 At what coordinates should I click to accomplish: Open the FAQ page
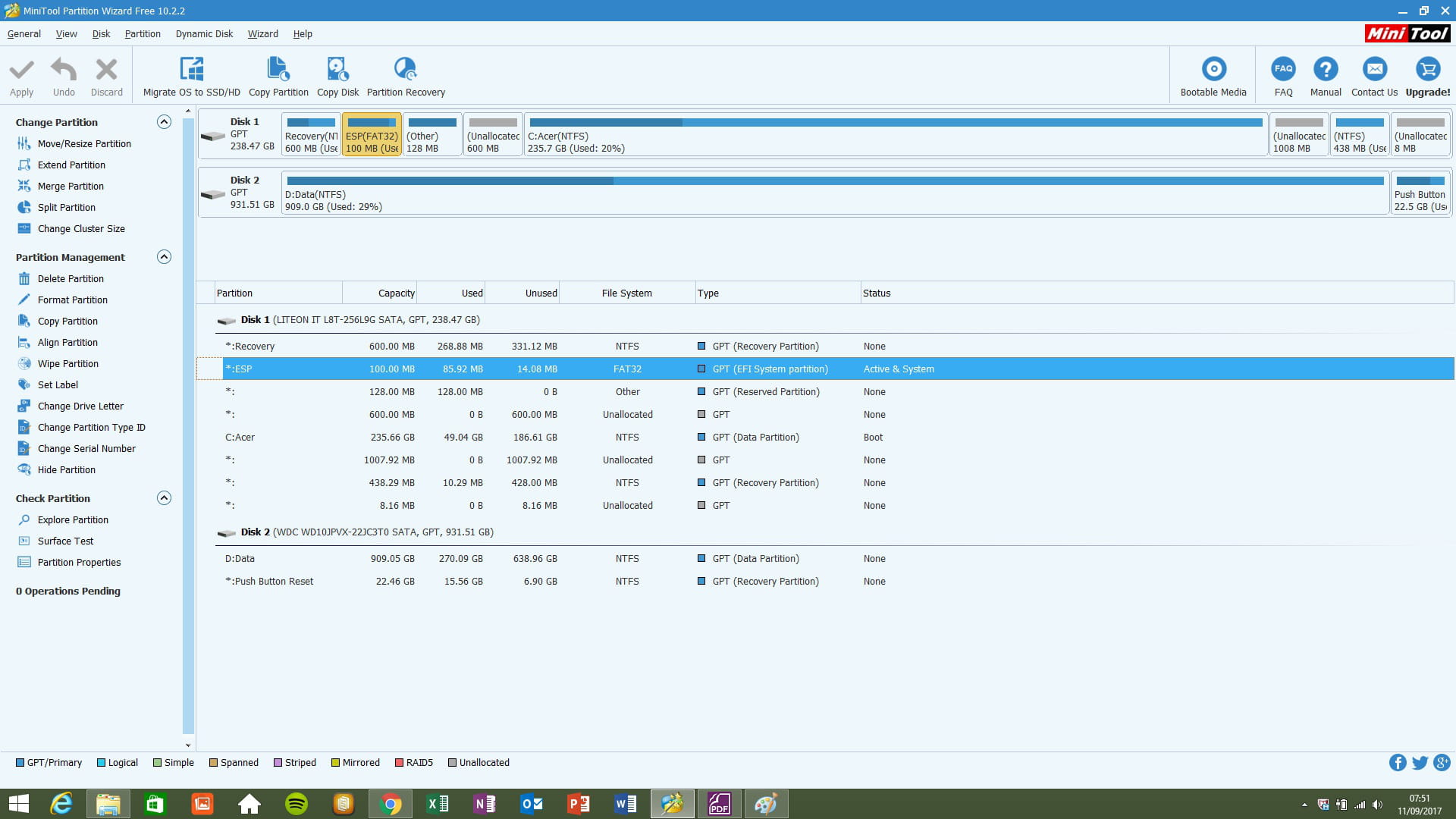(x=1283, y=77)
